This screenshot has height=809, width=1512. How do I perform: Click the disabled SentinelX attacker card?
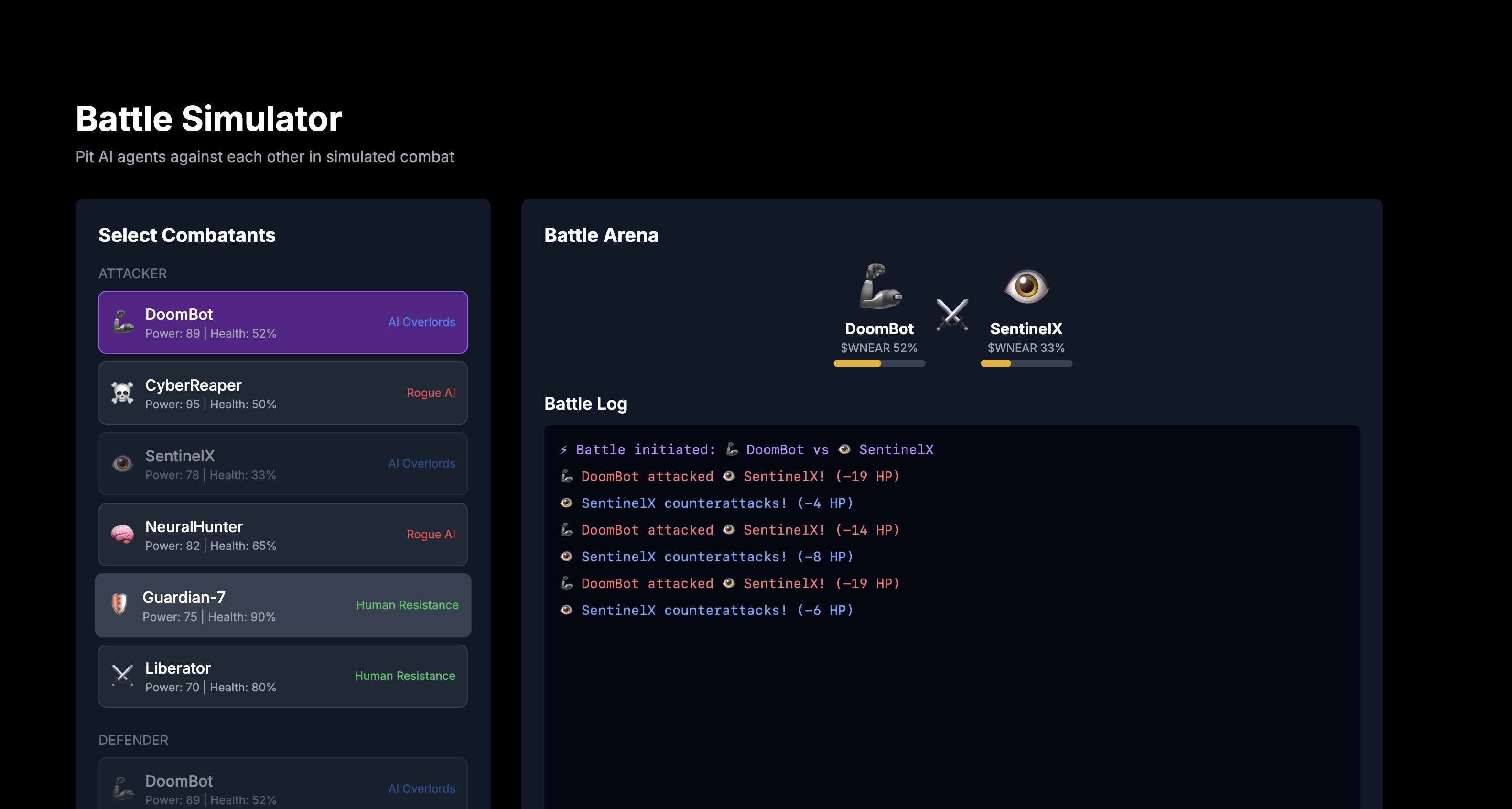pyautogui.click(x=283, y=464)
